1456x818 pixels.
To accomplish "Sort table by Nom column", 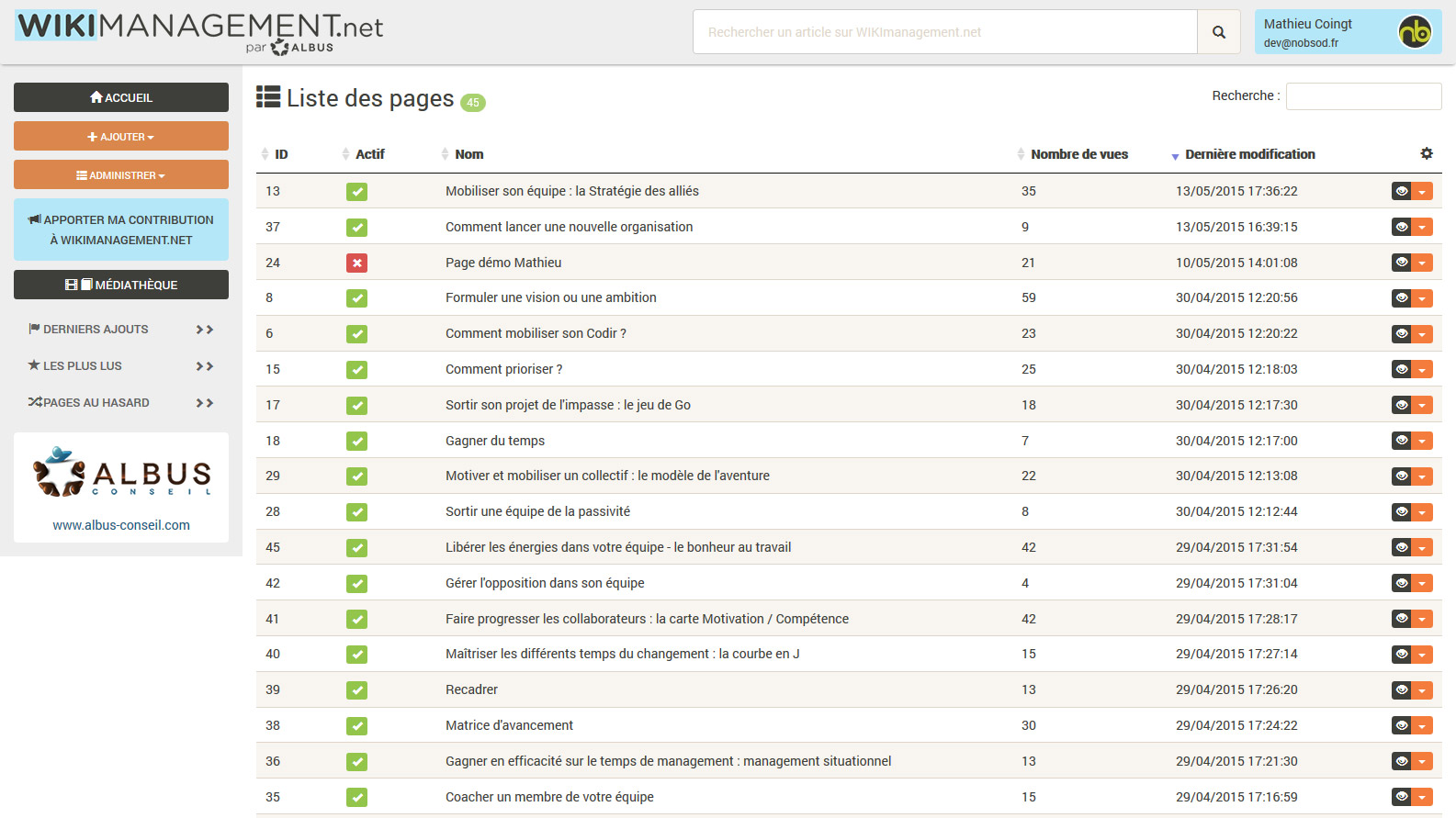I will 469,154.
